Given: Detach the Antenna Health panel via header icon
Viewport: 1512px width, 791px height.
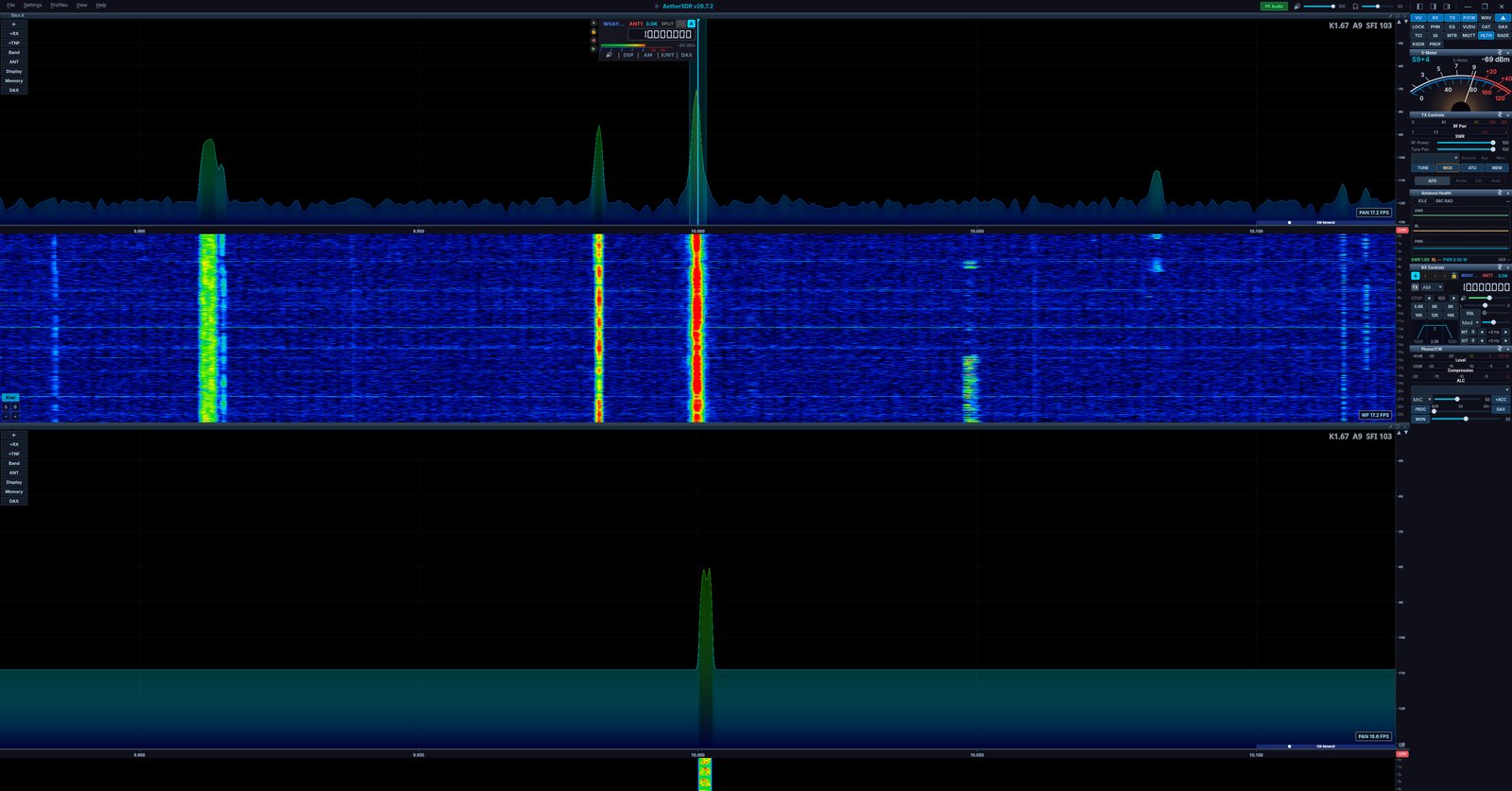Looking at the screenshot, I should [1500, 193].
